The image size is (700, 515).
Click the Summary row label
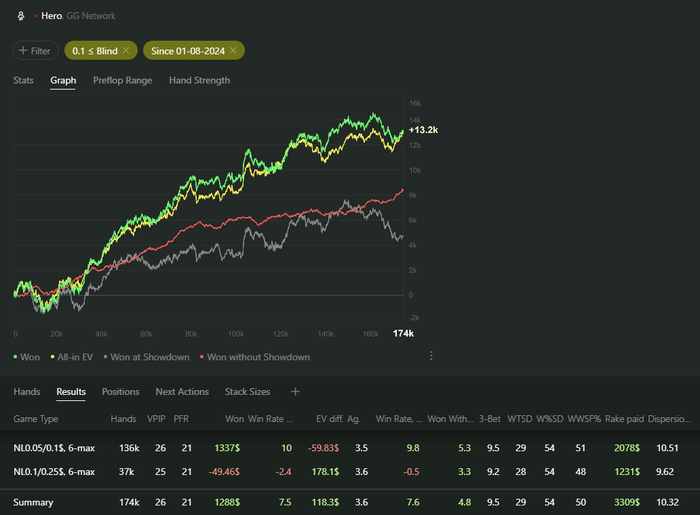33,502
